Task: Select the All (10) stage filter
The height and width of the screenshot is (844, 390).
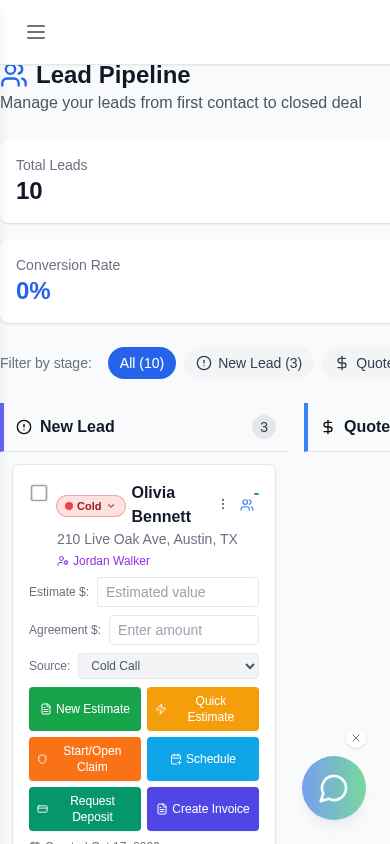Action: point(141,363)
